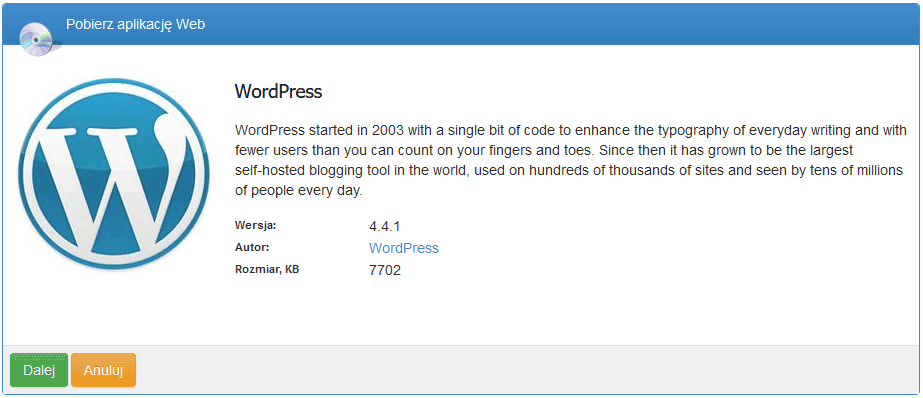Click the CD disc icon in header
Image resolution: width=923 pixels, height=398 pixels.
tap(37, 40)
